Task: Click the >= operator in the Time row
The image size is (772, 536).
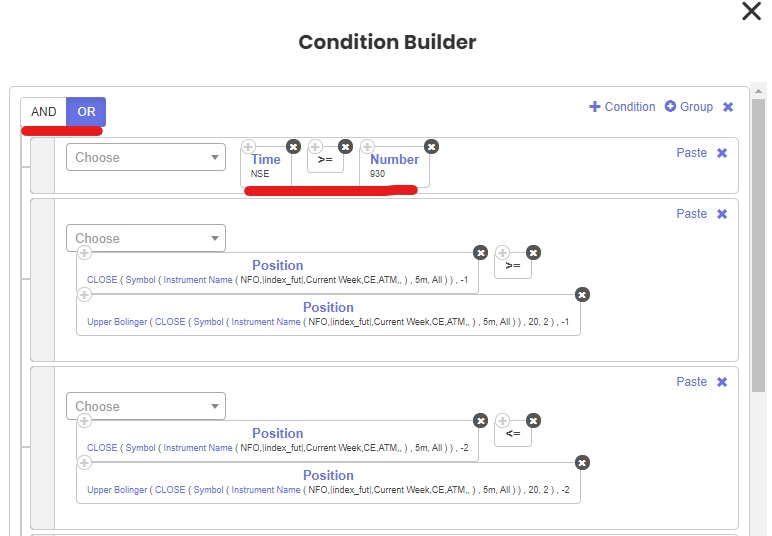Action: click(325, 160)
